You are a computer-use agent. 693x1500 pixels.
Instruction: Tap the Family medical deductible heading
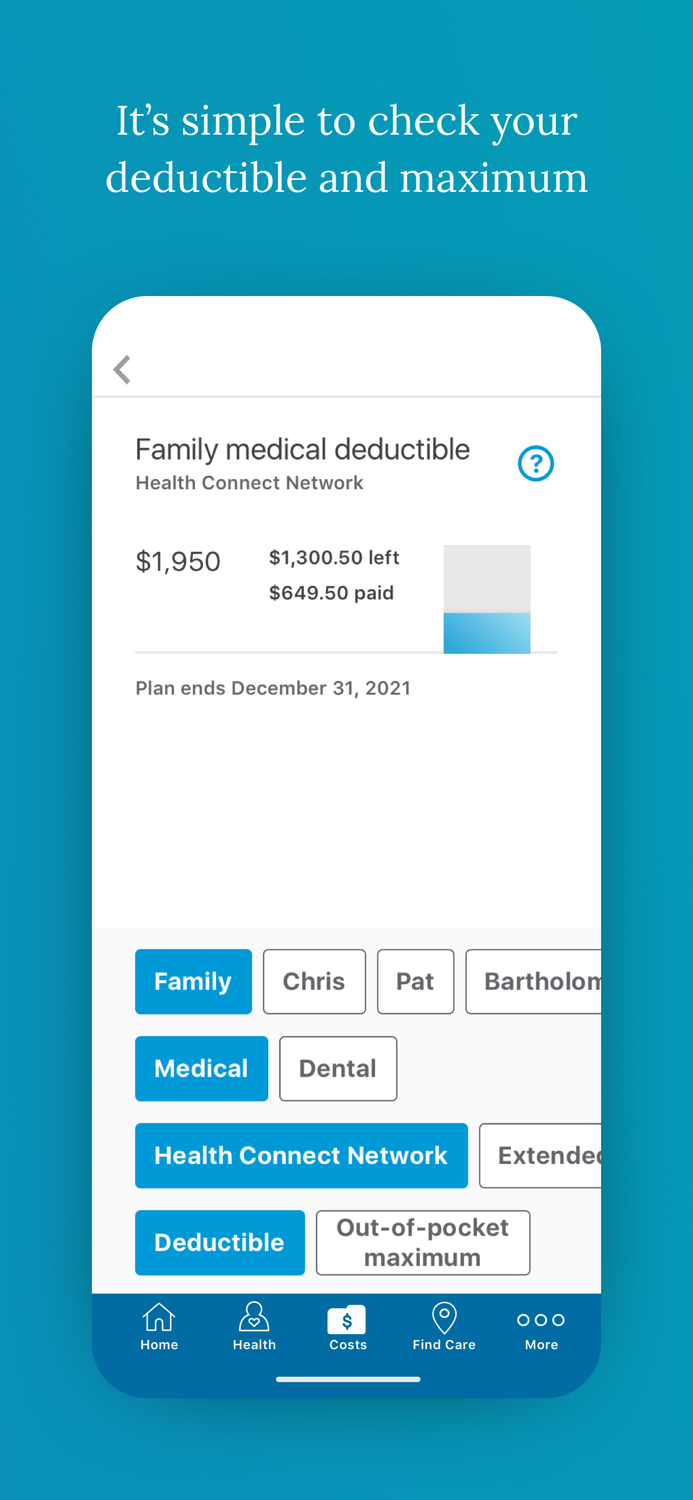302,450
